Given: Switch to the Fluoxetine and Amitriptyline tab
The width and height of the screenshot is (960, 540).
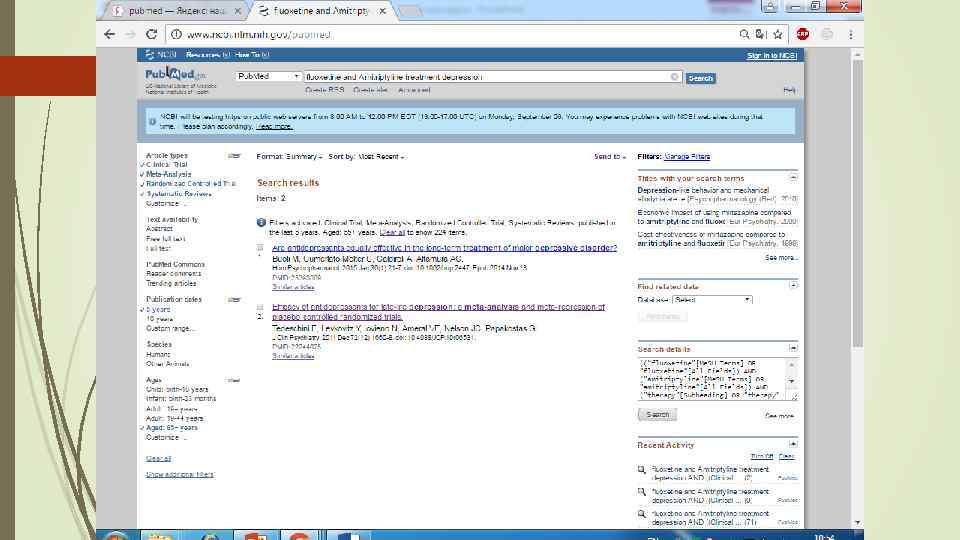Looking at the screenshot, I should [321, 11].
